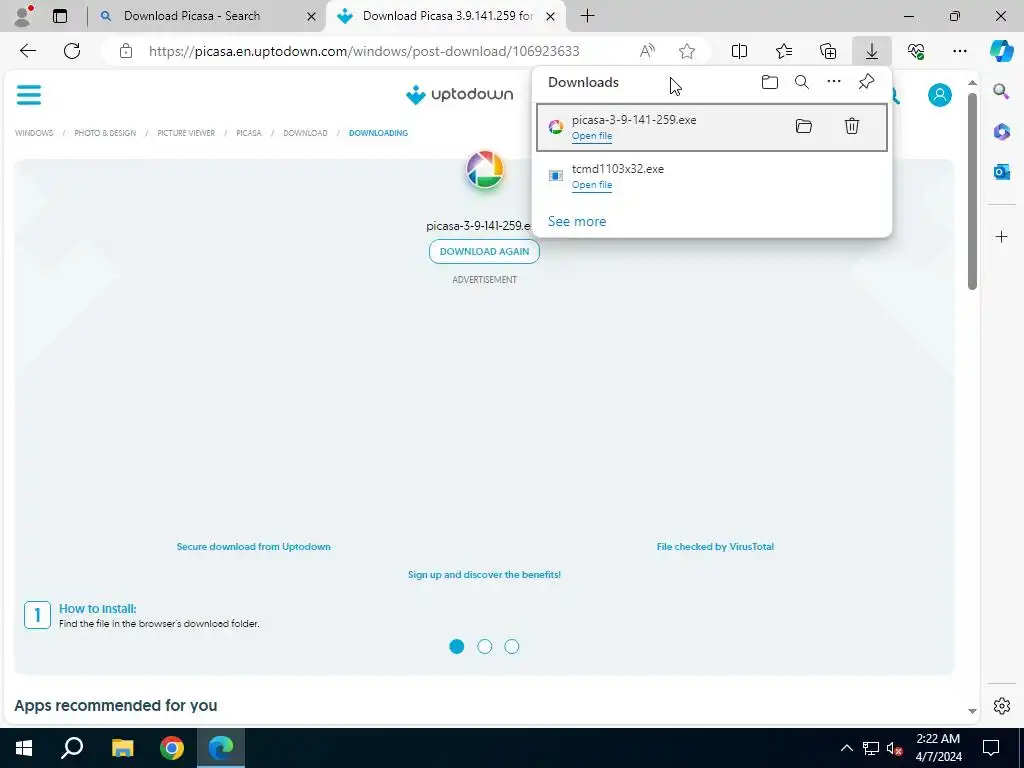Click Secure download from Uptodown link
This screenshot has width=1024, height=768.
click(x=253, y=547)
